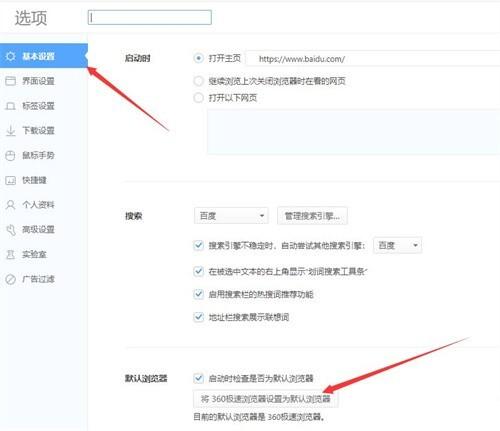Image resolution: width=500 pixels, height=431 pixels.
Task: Click the 广告过滤 block icon
Action: [10, 279]
